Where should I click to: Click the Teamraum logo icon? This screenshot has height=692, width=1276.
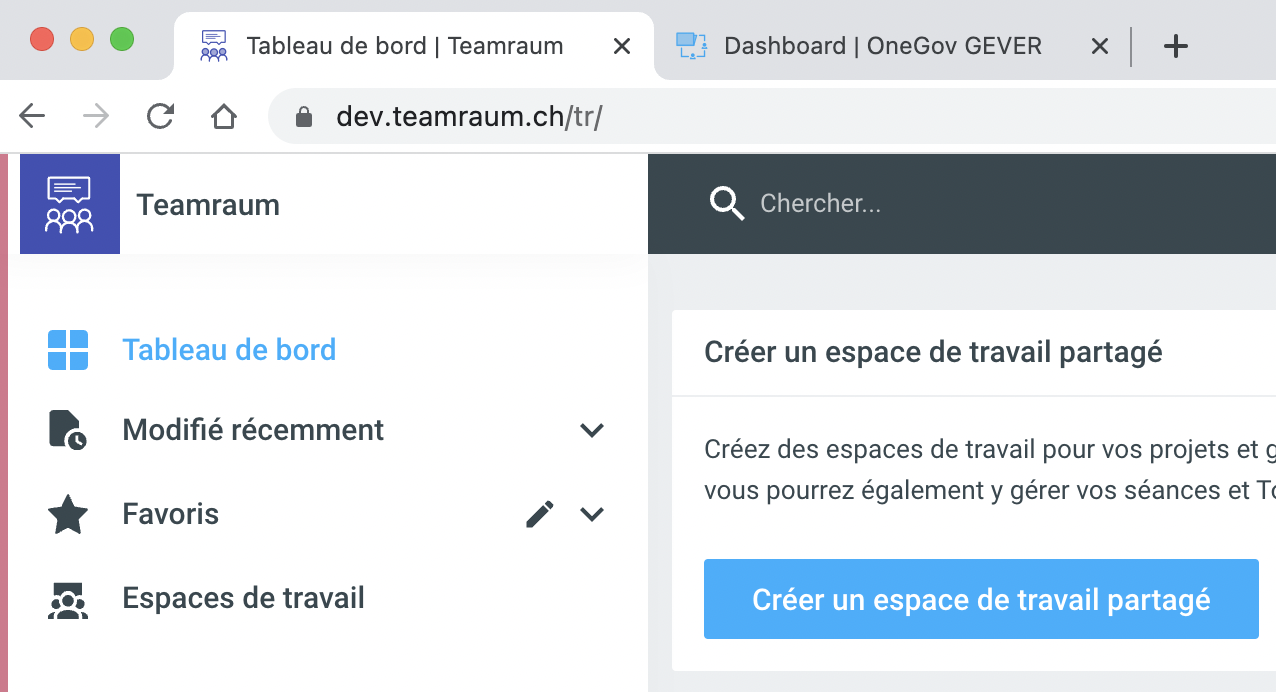point(69,204)
